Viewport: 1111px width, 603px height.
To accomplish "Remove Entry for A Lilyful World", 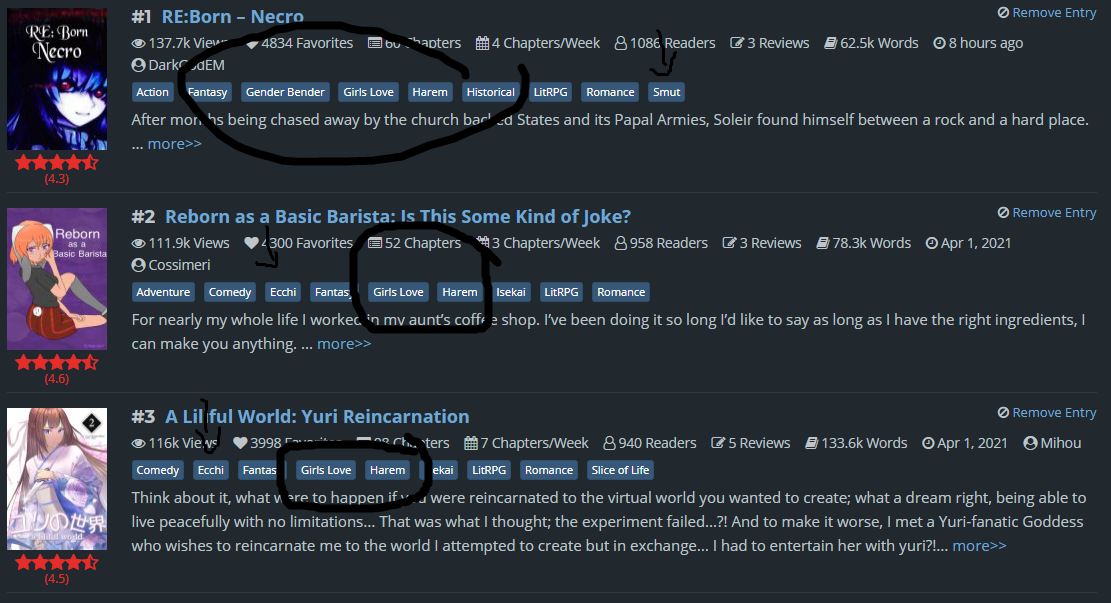I will [1047, 412].
